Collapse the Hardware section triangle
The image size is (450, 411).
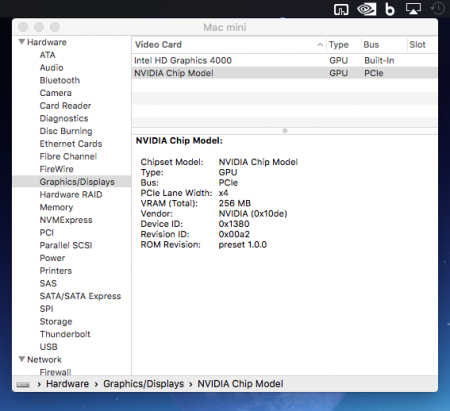[22, 42]
